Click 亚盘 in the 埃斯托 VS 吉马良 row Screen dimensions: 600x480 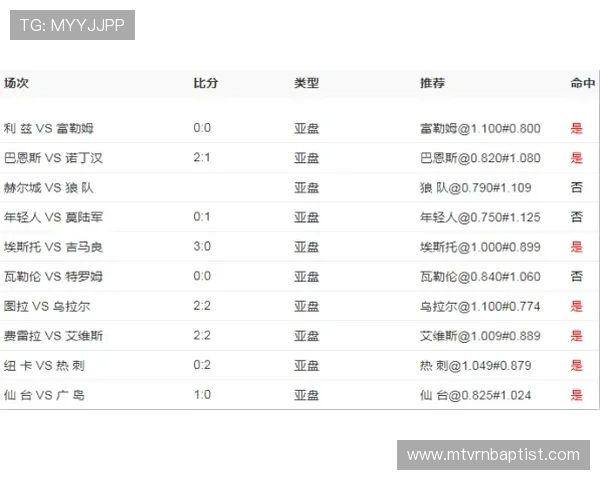click(x=306, y=247)
